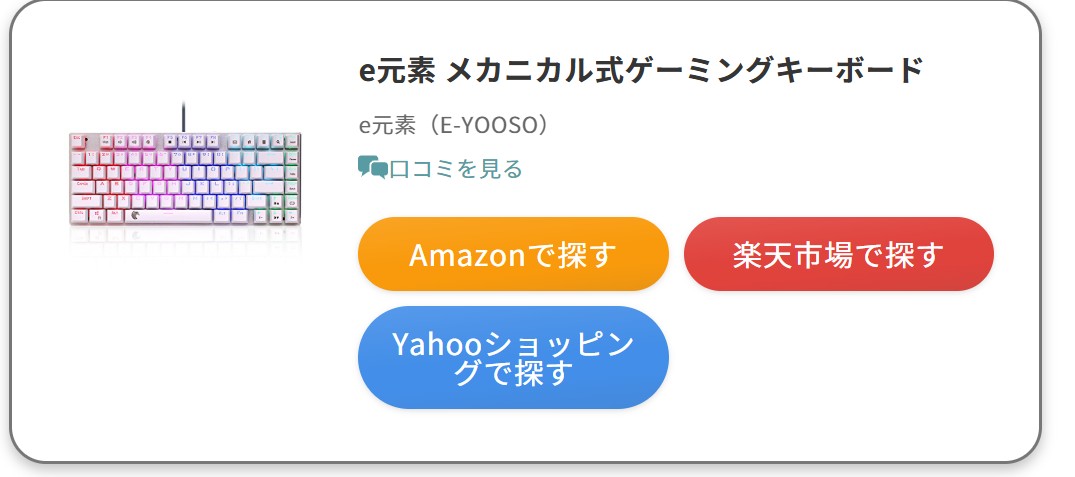The width and height of the screenshot is (1075, 477).
Task: Click the red Esc key in keyboard image
Action: (x=77, y=139)
